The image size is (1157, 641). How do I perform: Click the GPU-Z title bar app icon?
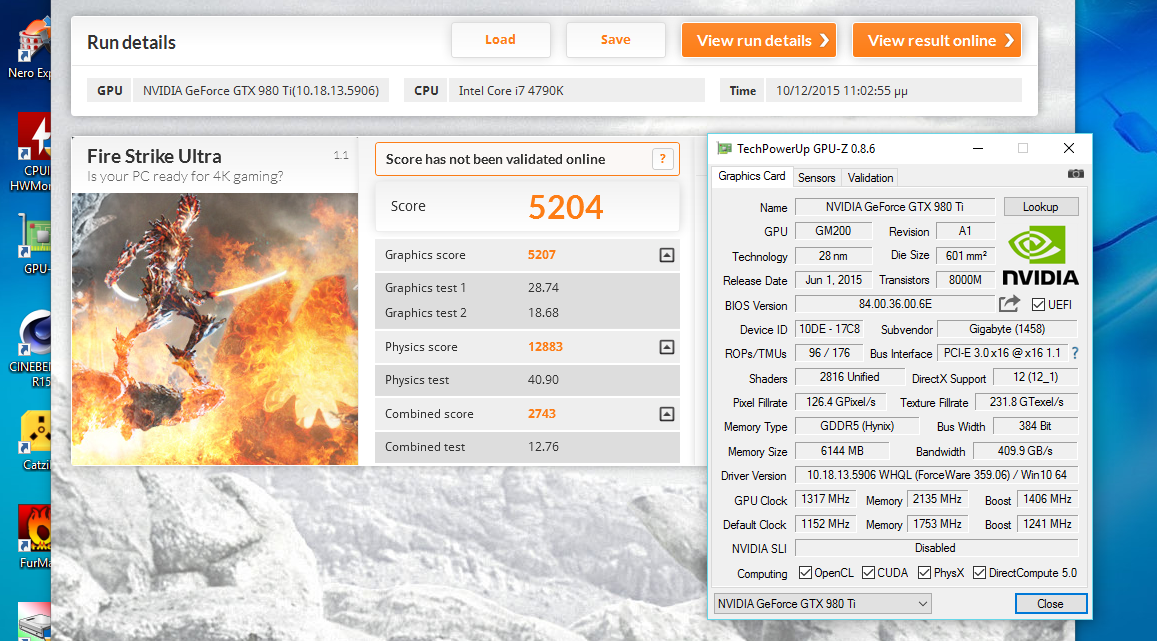point(725,148)
